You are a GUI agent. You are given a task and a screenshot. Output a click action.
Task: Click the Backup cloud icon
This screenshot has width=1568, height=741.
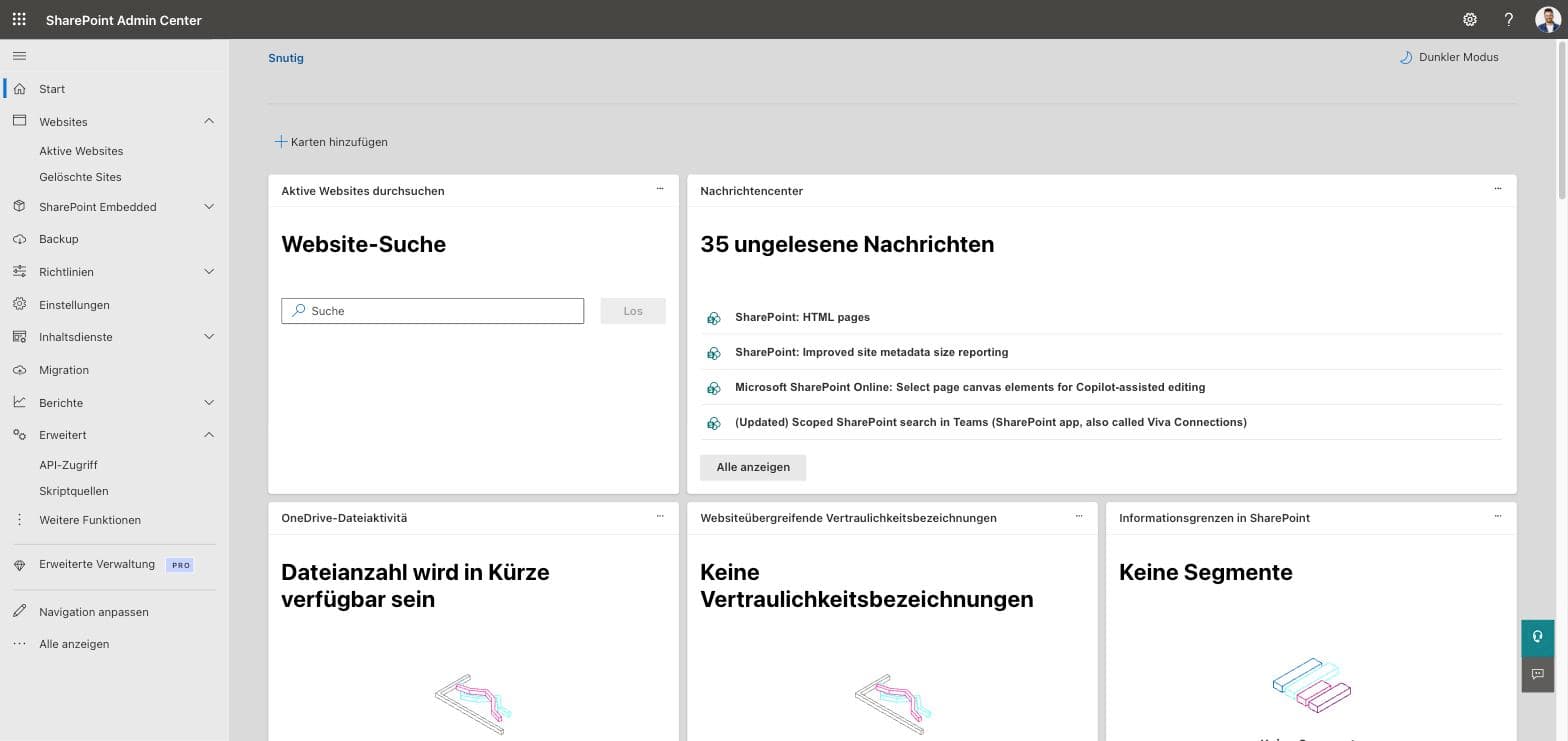[x=19, y=239]
